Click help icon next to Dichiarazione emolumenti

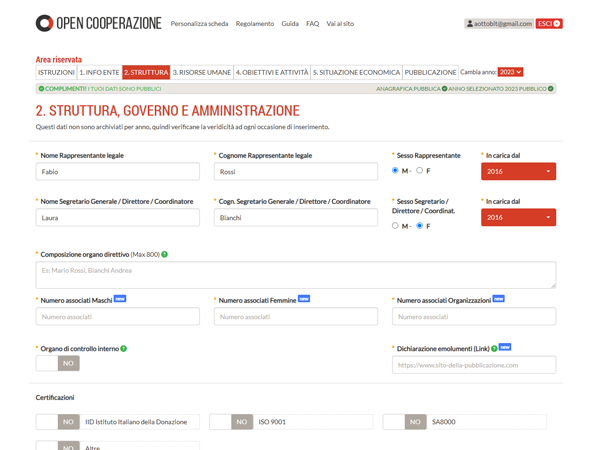pyautogui.click(x=494, y=349)
